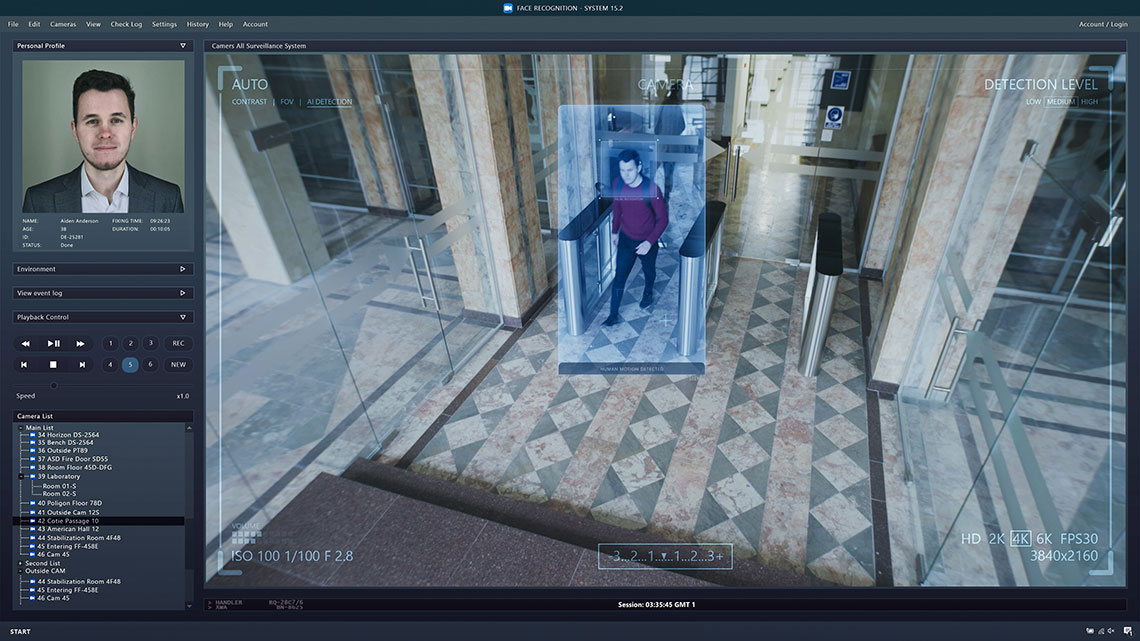Viewport: 1140px width, 641px height.
Task: Set detection level to LOW
Action: point(1033,102)
